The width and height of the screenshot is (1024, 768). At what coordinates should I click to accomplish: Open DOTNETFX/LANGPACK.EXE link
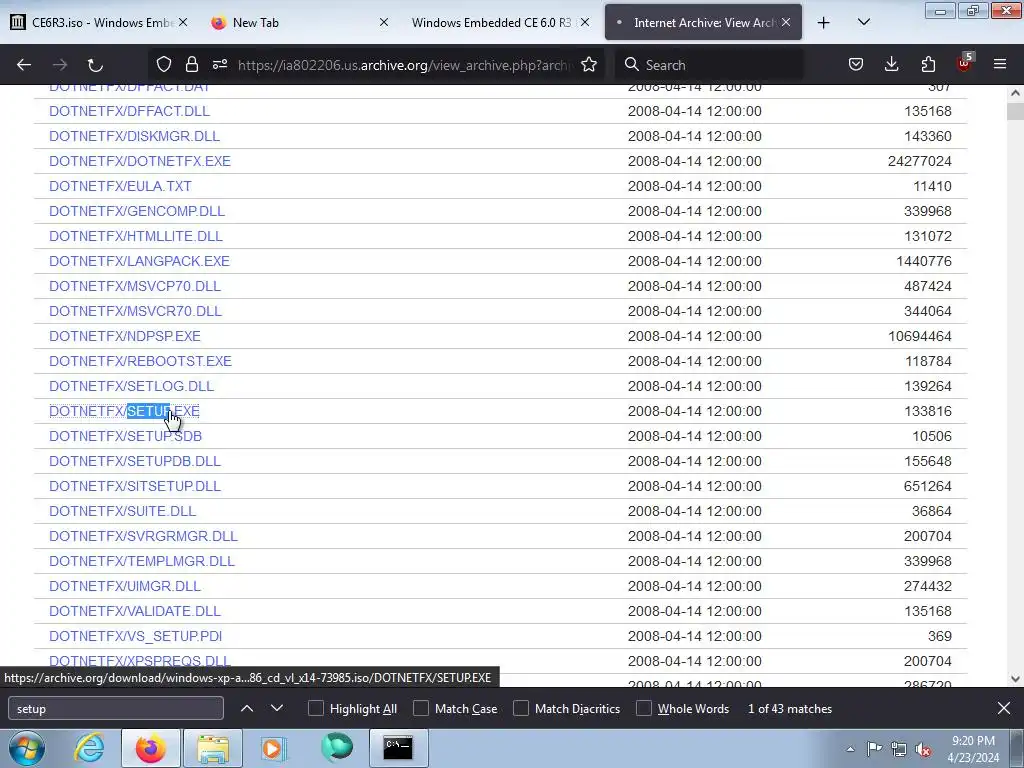139,261
